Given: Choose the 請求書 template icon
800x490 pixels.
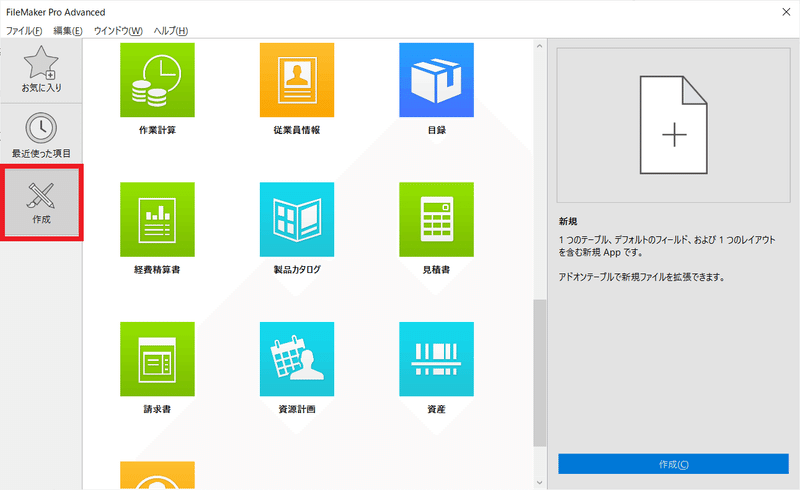Looking at the screenshot, I should pos(157,359).
